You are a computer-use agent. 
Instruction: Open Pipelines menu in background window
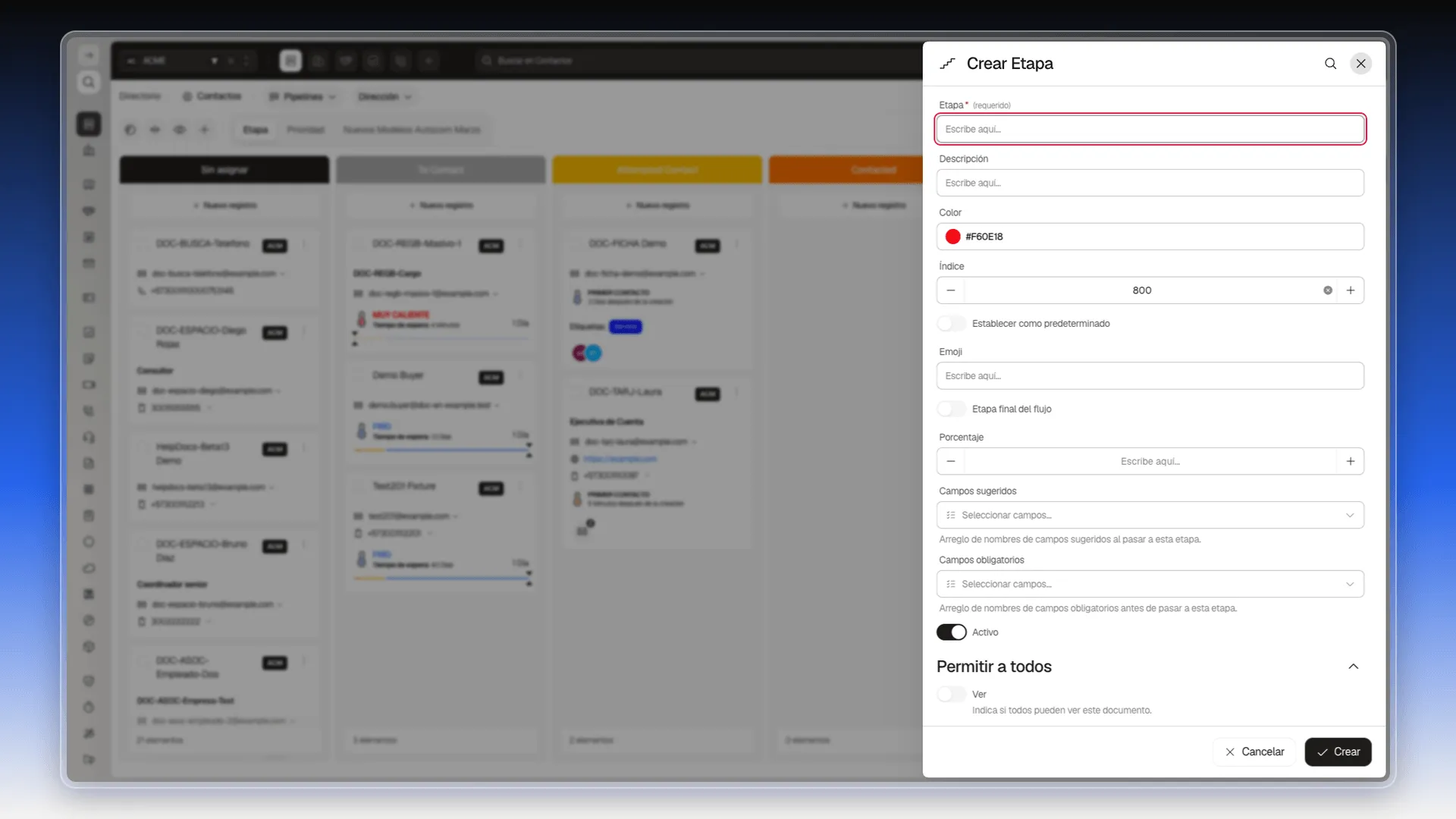point(302,97)
